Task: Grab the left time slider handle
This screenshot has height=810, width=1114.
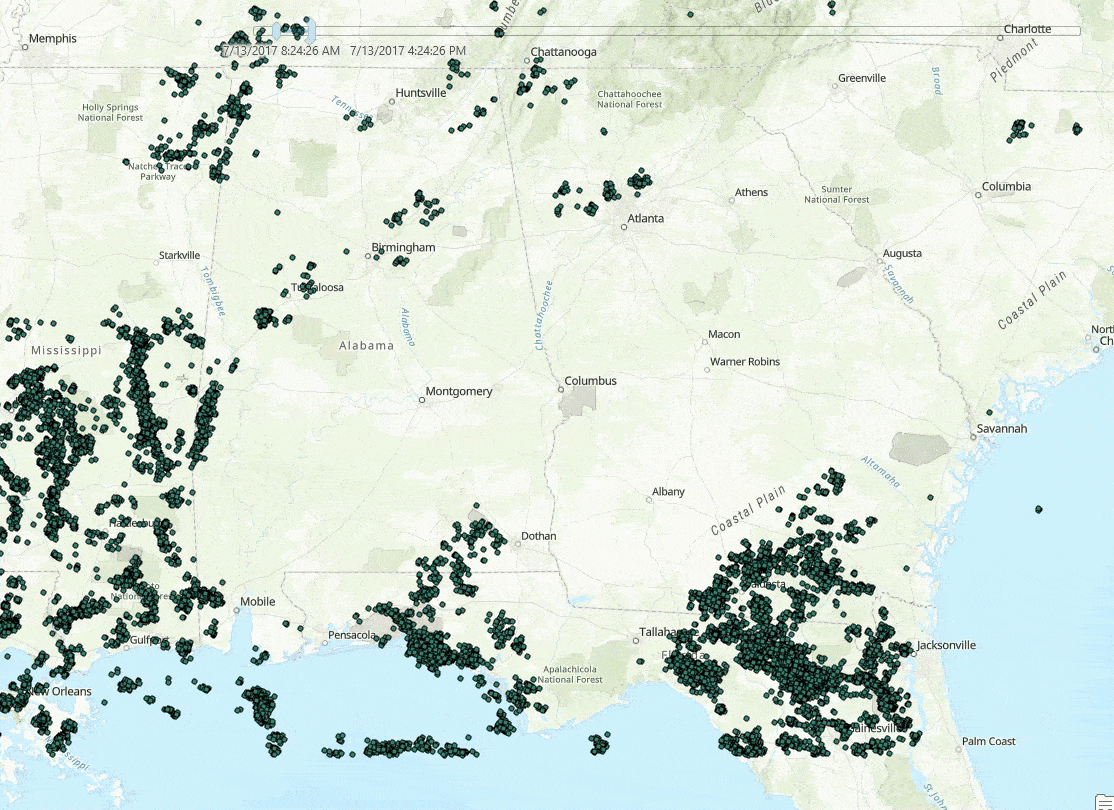Action: tap(276, 31)
